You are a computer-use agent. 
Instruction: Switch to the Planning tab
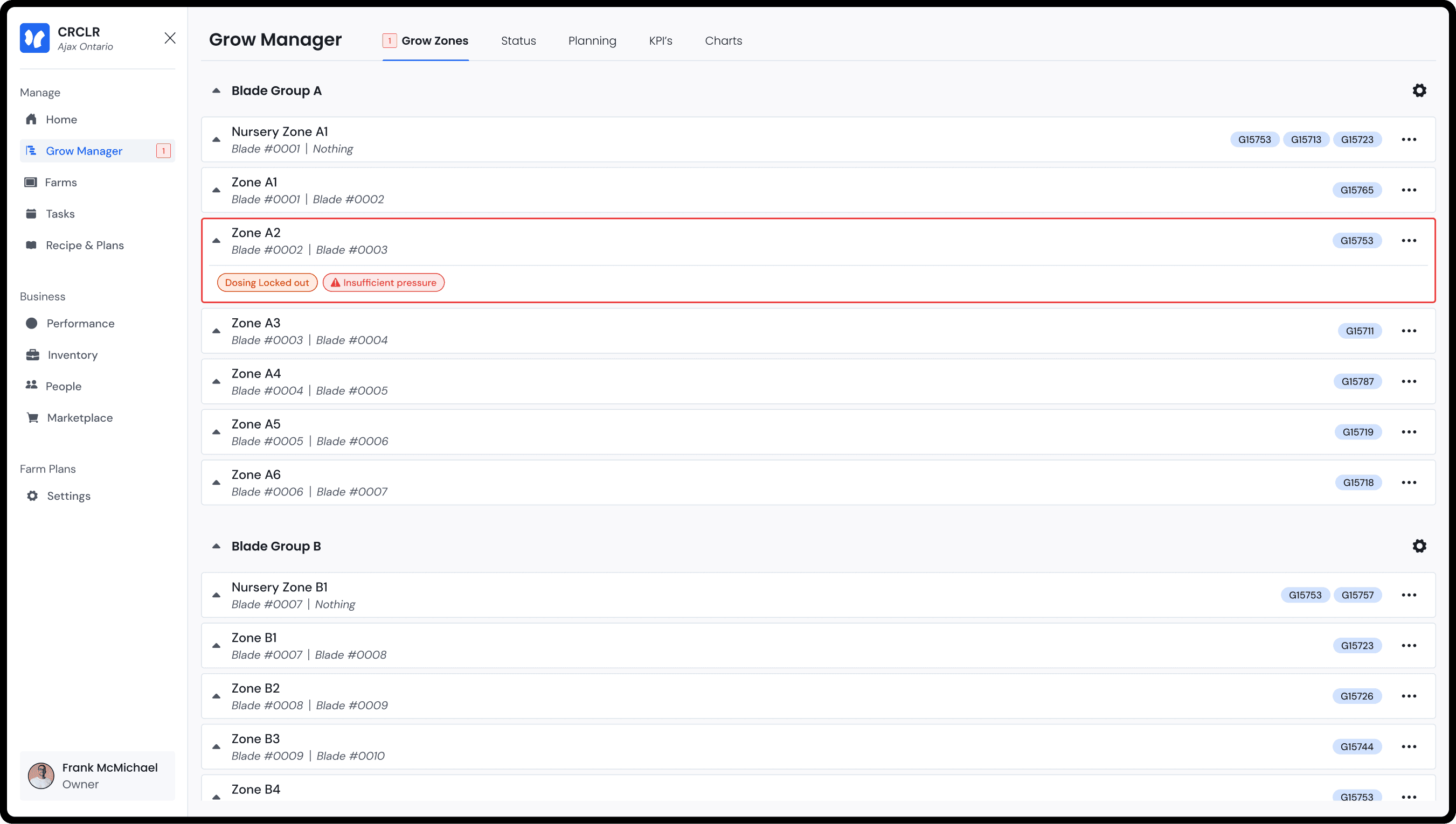(592, 41)
